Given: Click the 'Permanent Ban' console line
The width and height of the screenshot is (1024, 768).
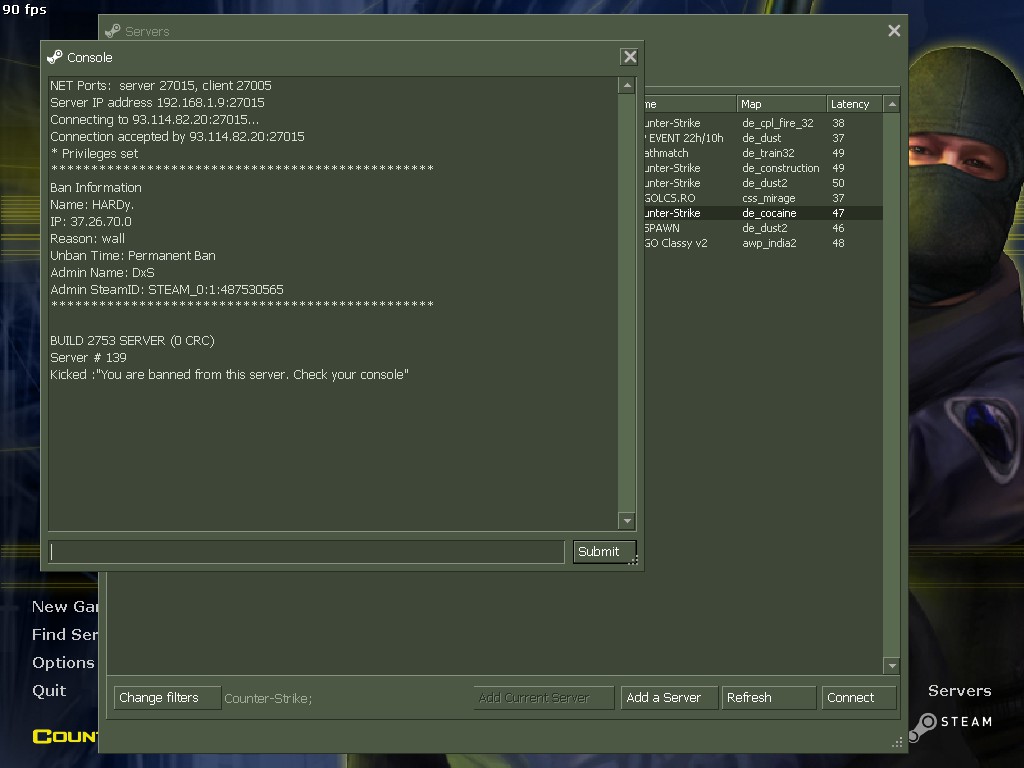Looking at the screenshot, I should coord(133,255).
